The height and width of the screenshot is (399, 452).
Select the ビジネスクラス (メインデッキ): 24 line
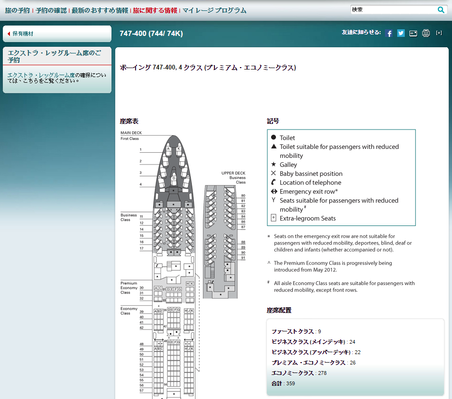click(x=313, y=342)
